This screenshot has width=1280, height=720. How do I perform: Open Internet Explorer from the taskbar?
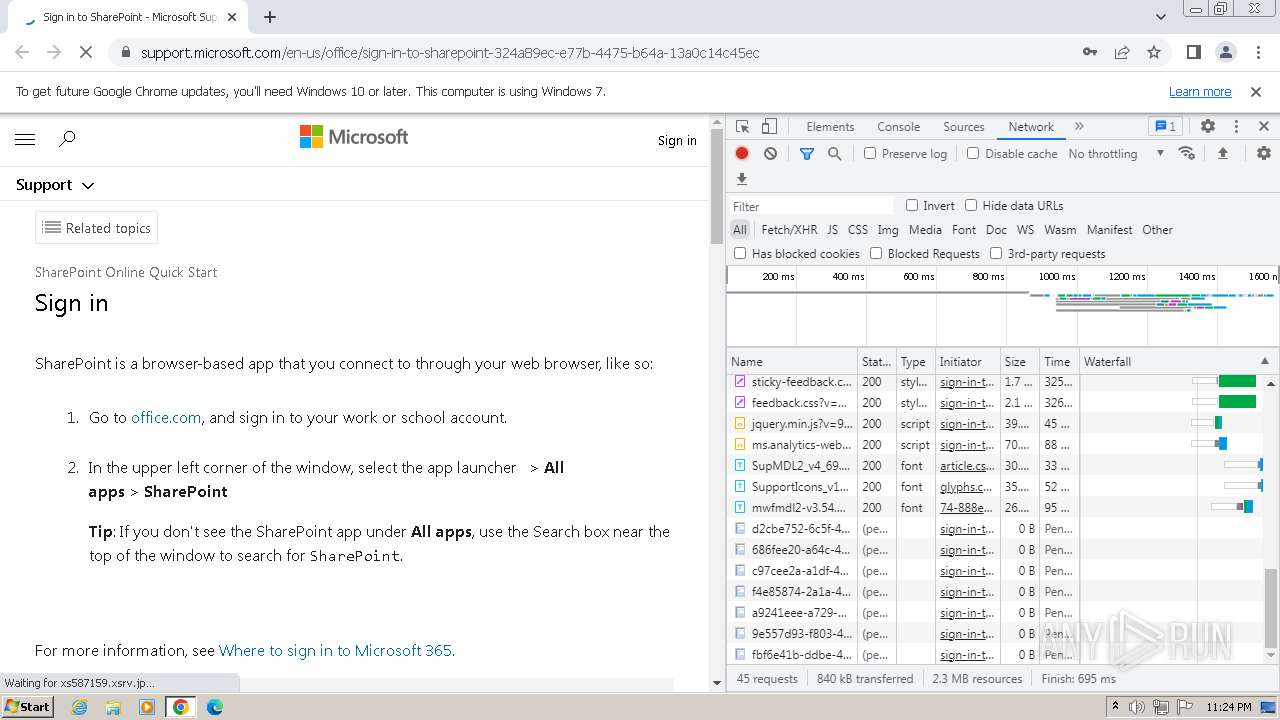pos(79,707)
